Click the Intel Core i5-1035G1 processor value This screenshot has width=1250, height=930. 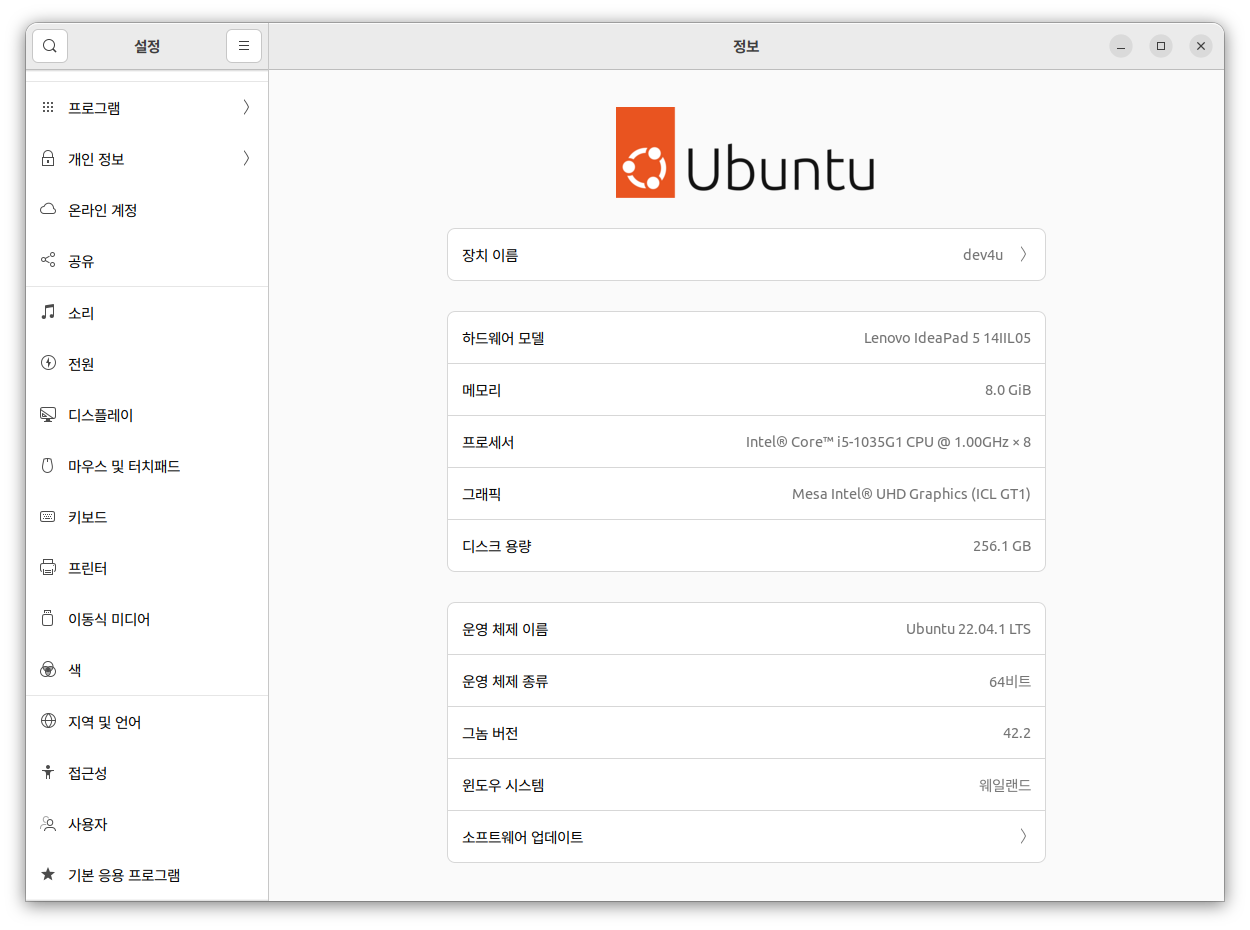click(x=888, y=442)
